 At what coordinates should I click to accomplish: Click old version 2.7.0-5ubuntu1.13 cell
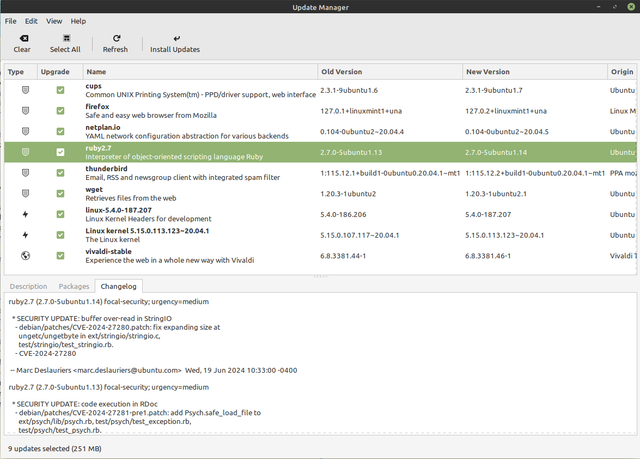click(x=351, y=152)
